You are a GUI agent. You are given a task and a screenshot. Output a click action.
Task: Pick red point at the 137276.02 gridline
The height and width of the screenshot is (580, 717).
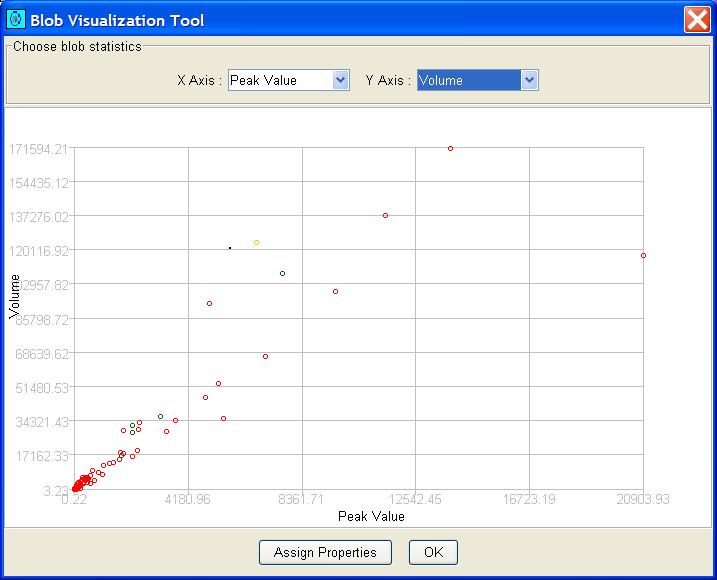tap(385, 215)
